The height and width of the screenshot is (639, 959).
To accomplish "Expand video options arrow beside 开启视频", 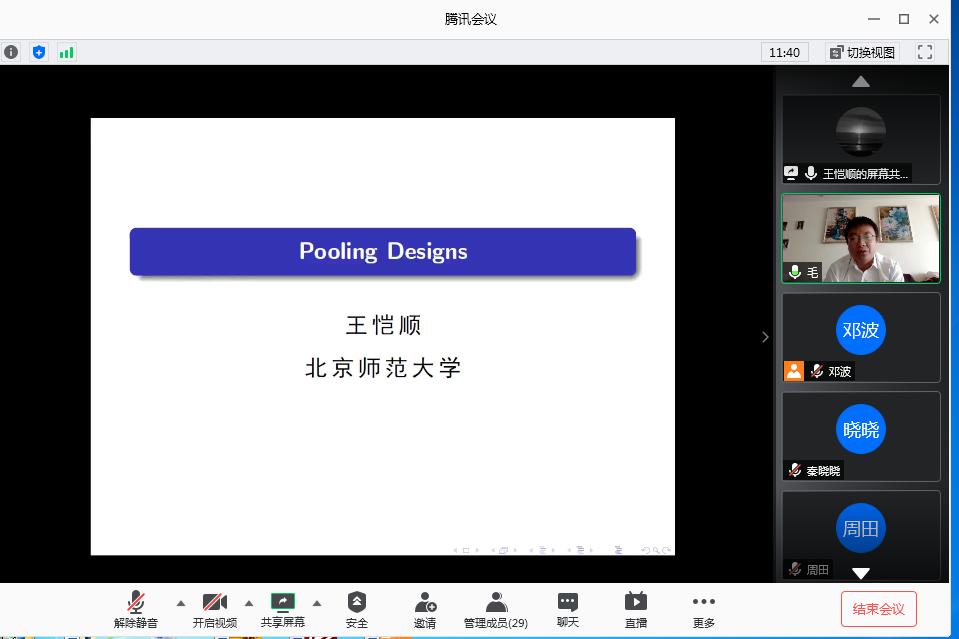I will 249,603.
